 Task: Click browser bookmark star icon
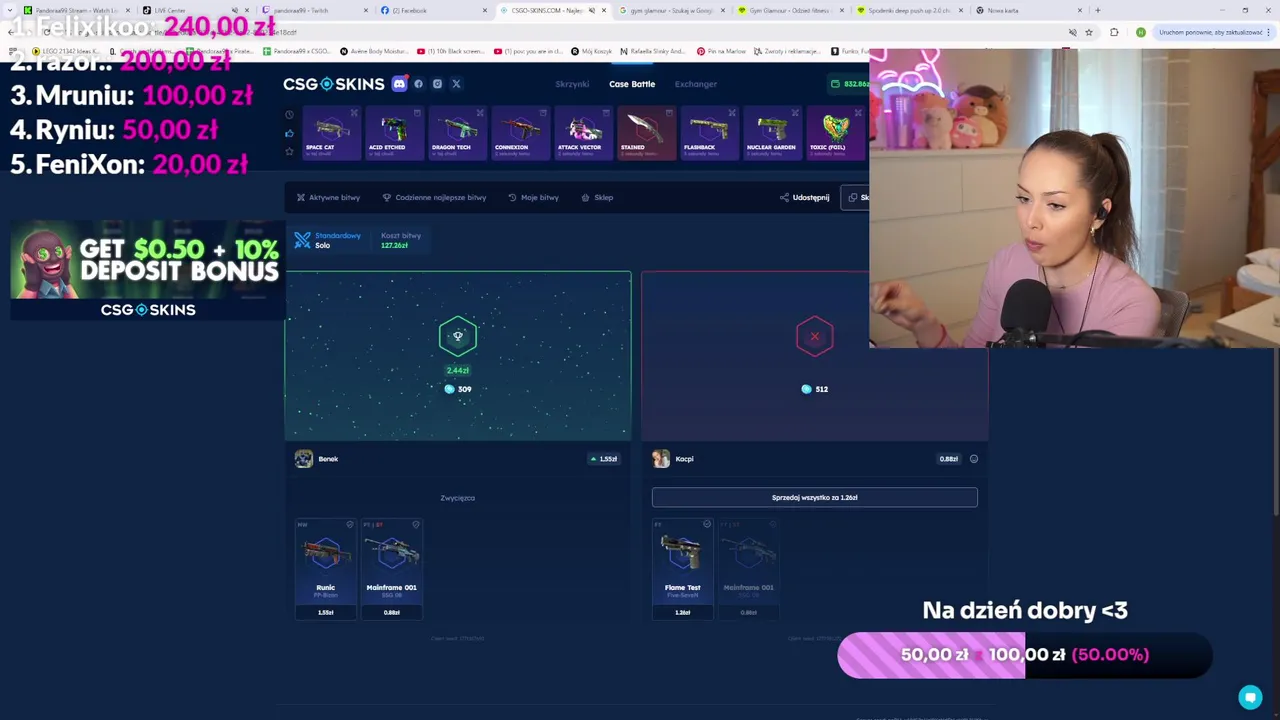[1089, 32]
